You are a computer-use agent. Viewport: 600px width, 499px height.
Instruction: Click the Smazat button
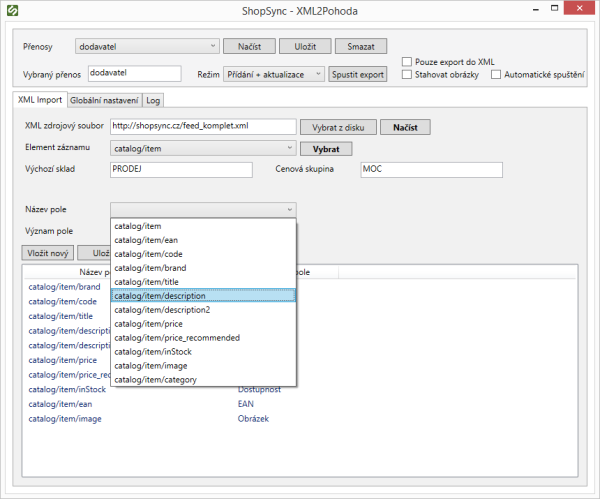point(360,46)
